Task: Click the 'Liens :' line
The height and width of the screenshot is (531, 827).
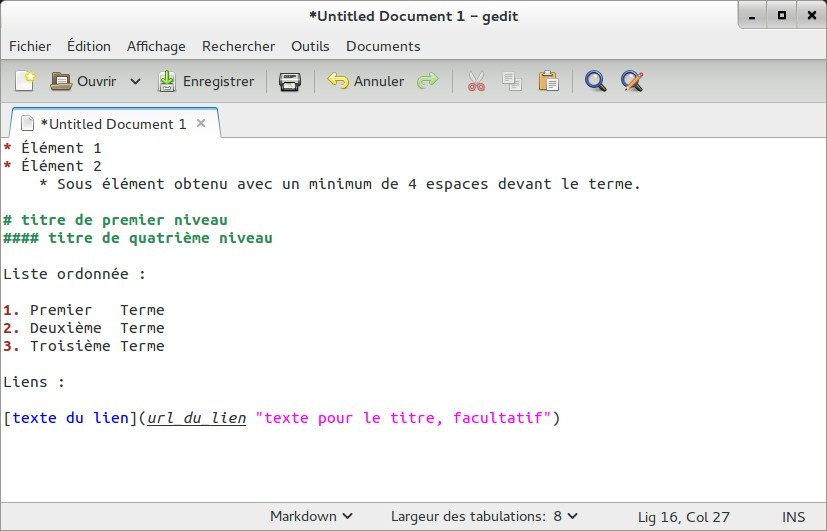Action: tap(34, 382)
